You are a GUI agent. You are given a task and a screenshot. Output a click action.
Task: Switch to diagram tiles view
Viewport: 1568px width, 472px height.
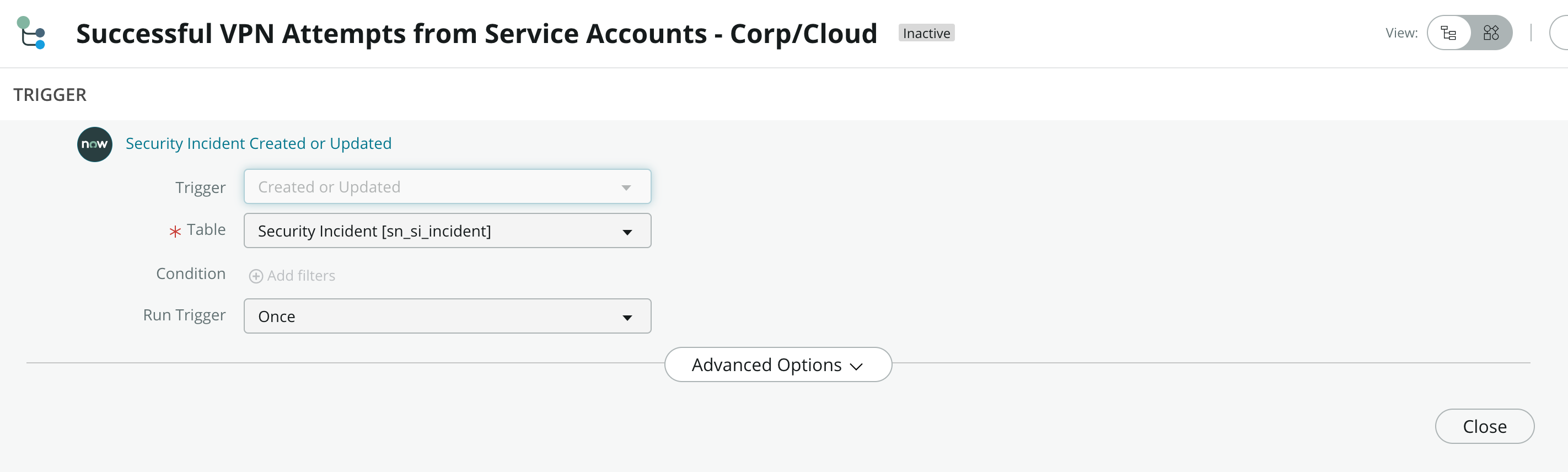(1491, 33)
